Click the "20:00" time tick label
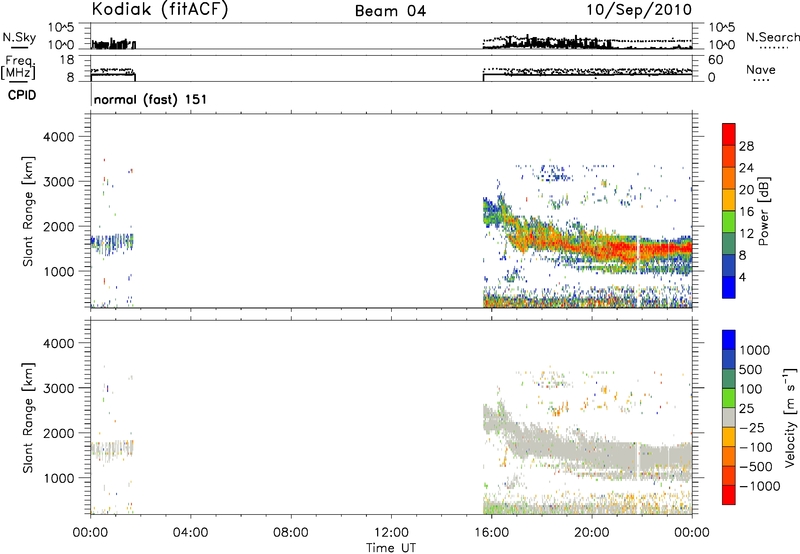This screenshot has height=554, width=800. point(591,533)
